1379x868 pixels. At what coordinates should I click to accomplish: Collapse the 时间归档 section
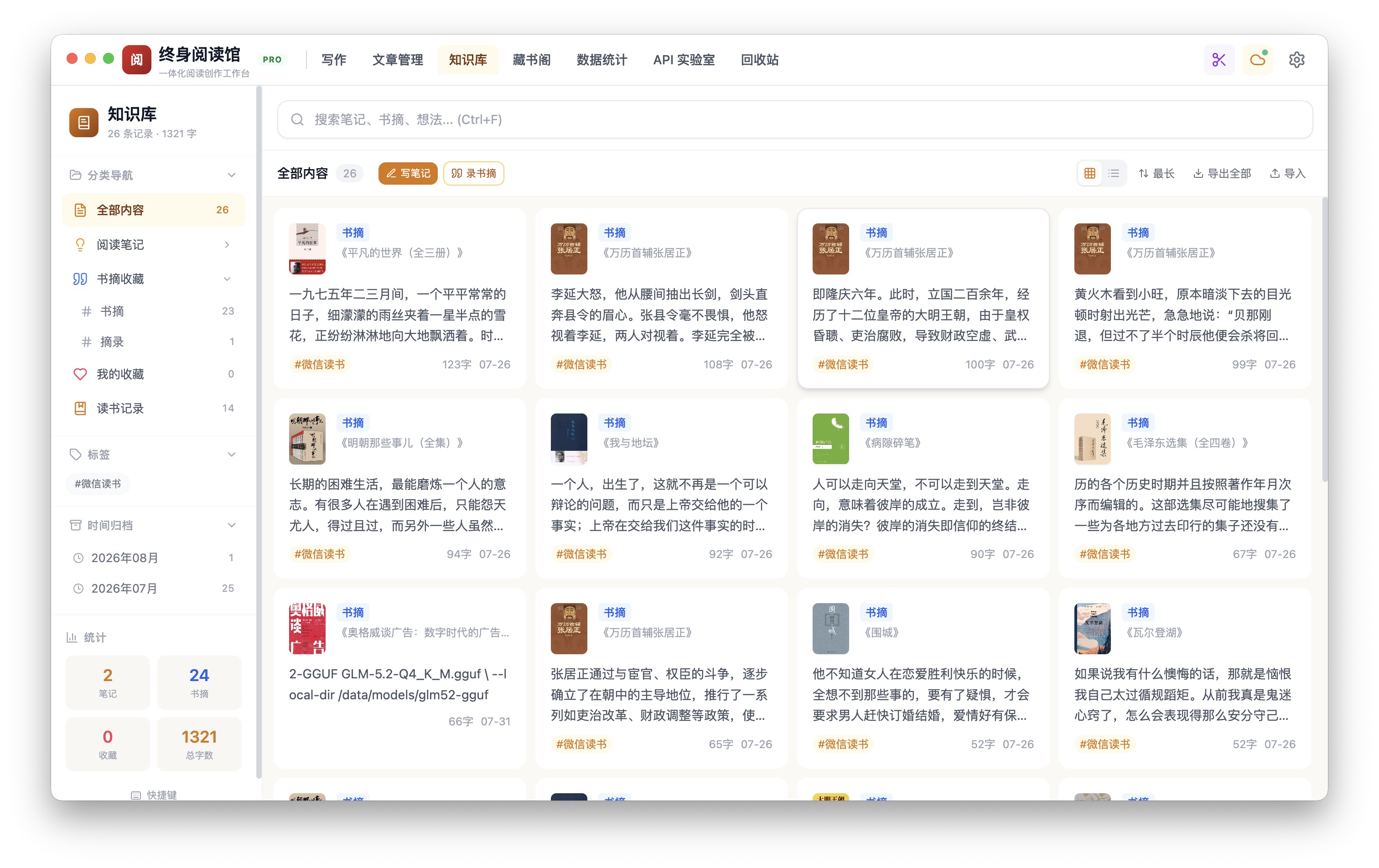pos(231,525)
